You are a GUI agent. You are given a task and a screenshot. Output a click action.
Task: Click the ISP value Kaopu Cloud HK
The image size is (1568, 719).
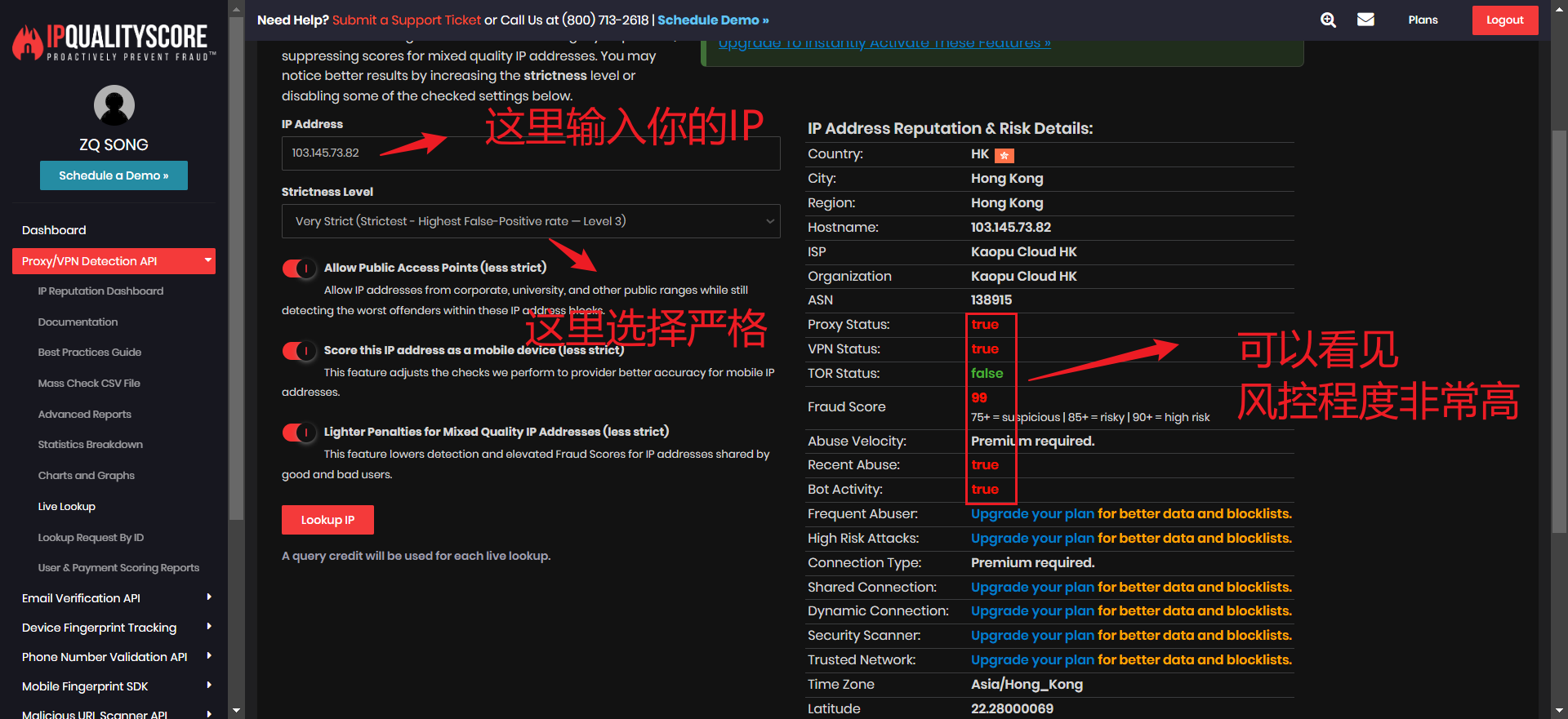pyautogui.click(x=1024, y=252)
